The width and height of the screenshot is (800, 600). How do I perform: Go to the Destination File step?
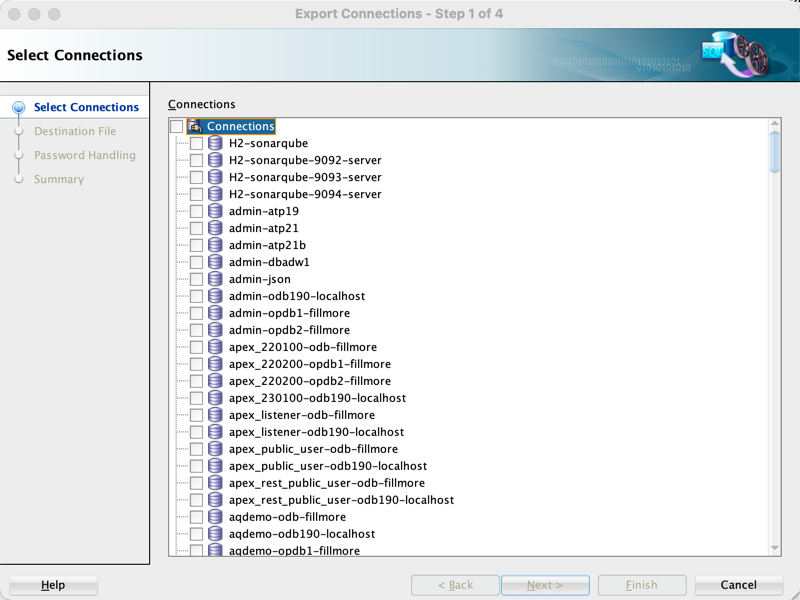click(75, 131)
